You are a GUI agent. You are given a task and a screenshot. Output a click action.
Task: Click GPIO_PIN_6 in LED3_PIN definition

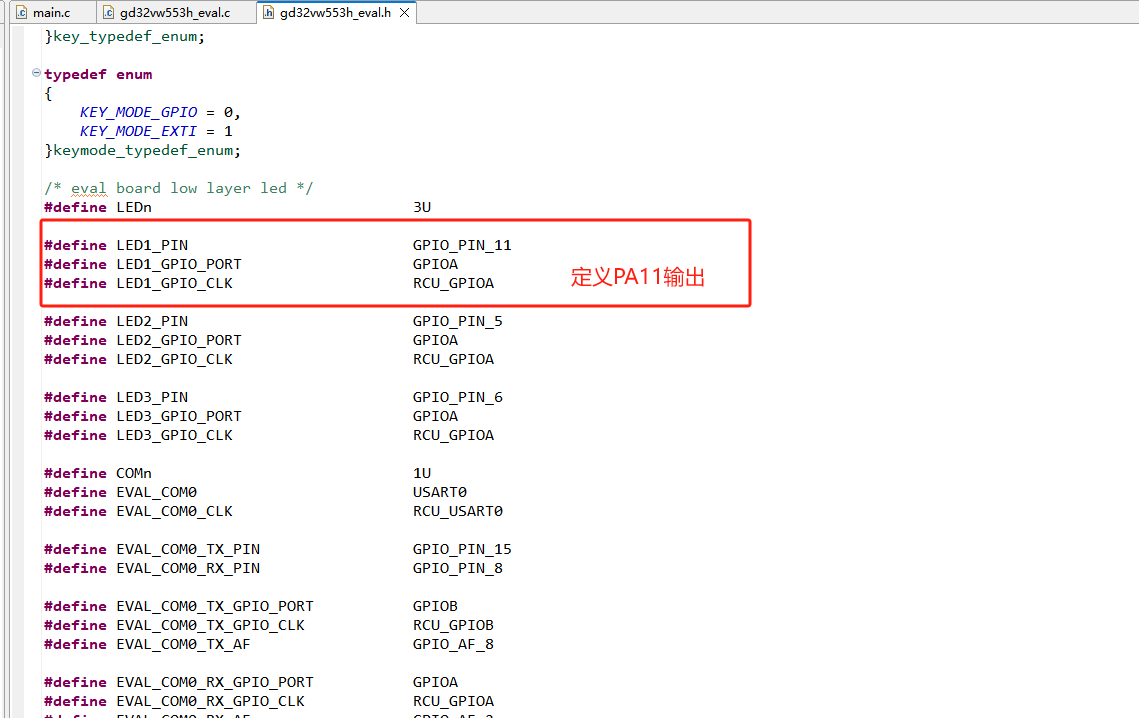tap(458, 397)
